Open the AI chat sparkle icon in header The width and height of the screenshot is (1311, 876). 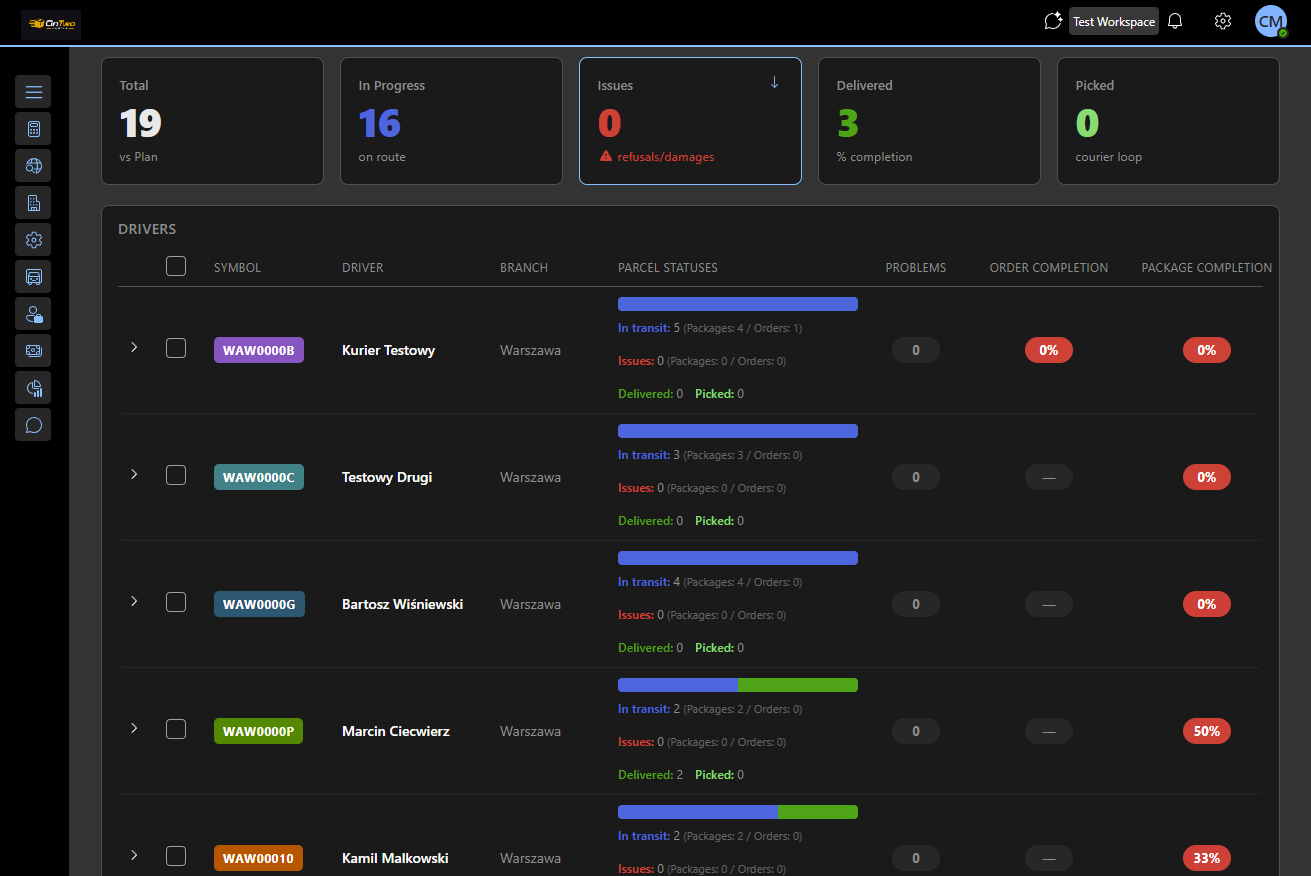point(1052,21)
